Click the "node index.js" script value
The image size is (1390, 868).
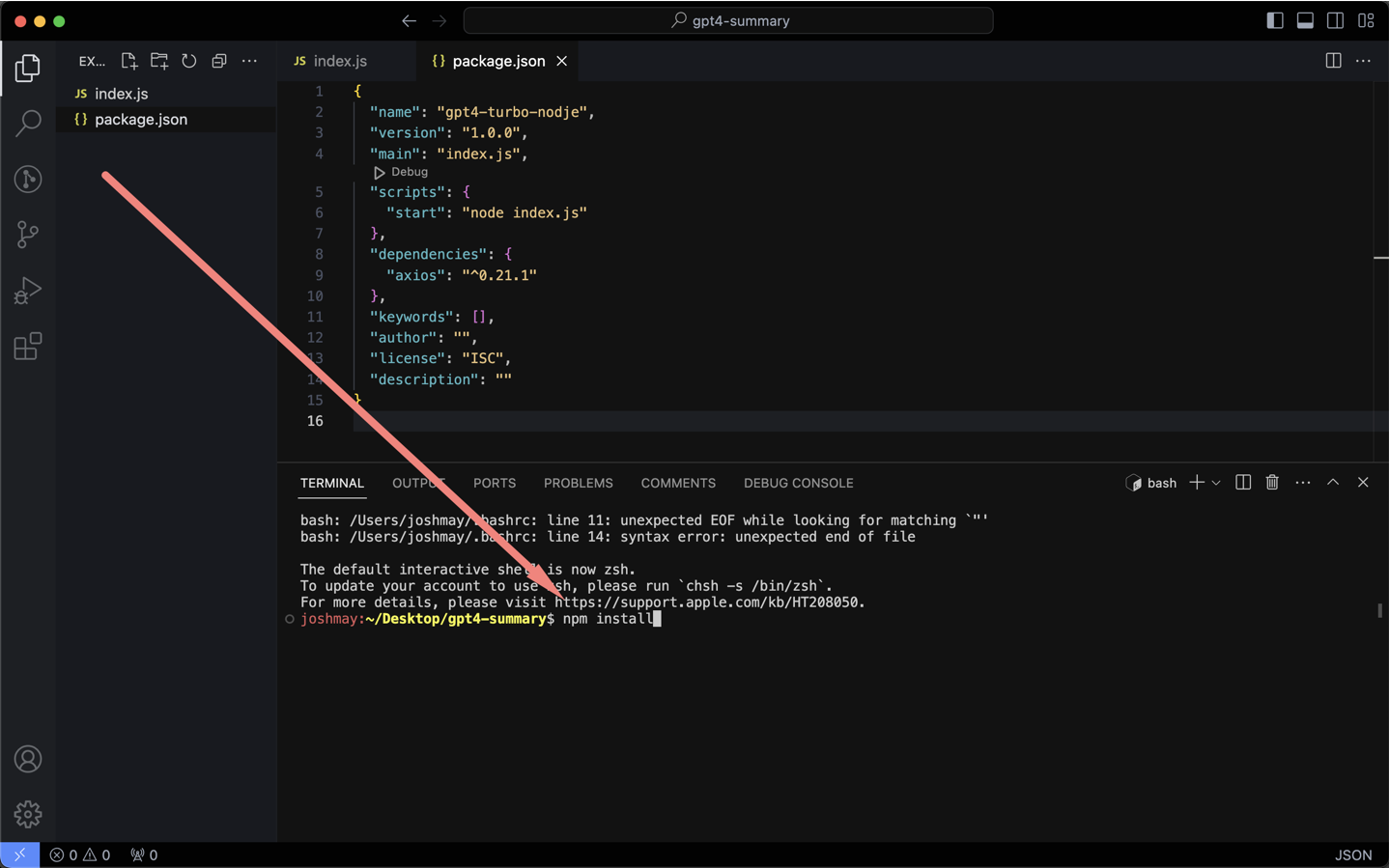(525, 212)
